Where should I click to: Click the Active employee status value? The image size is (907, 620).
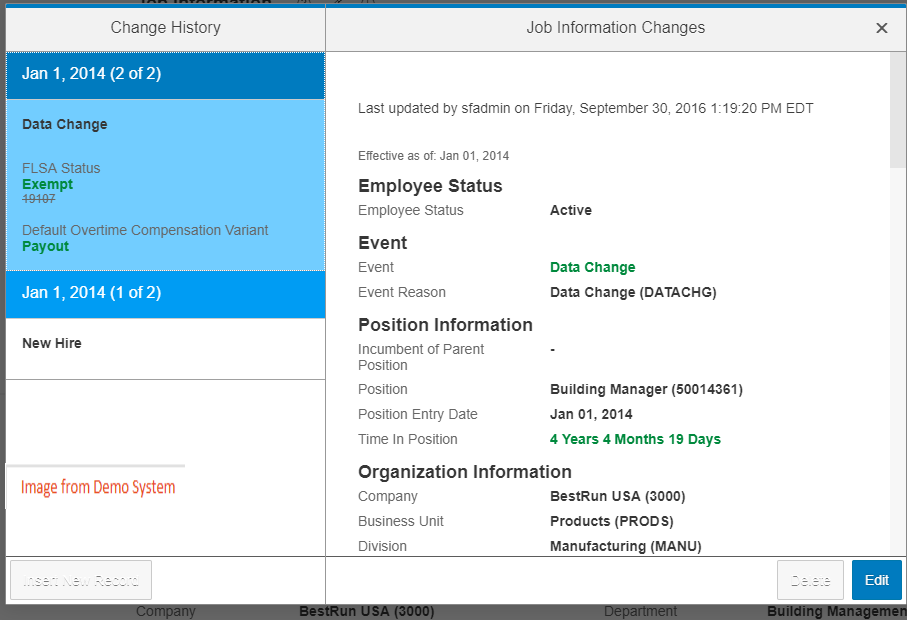(x=570, y=211)
